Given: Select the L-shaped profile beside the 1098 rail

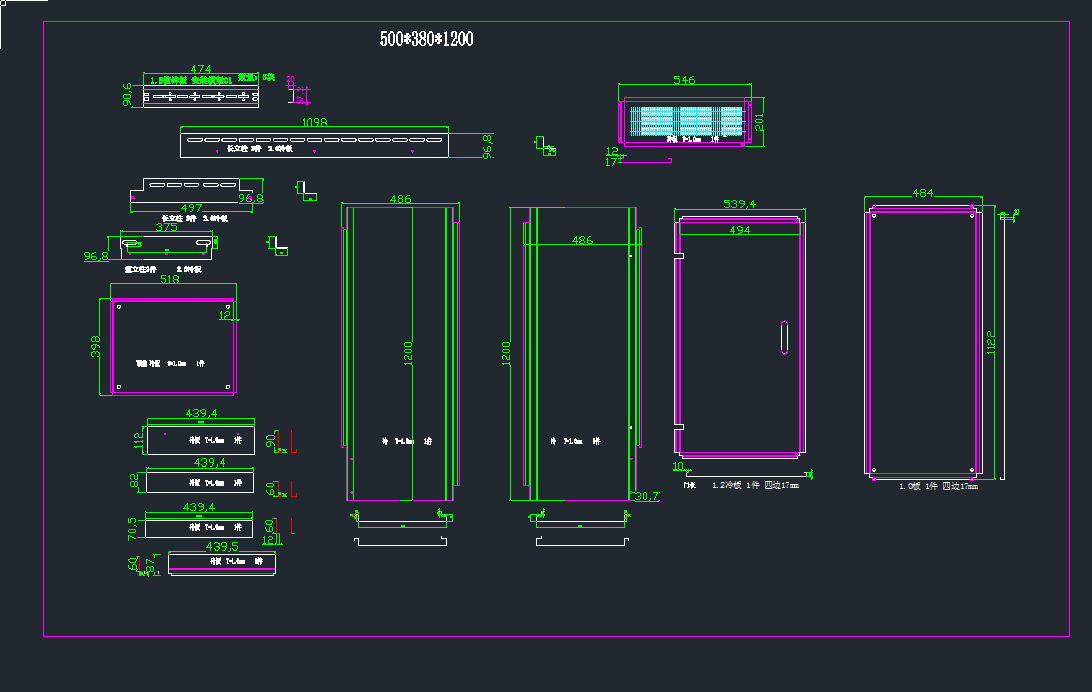Looking at the screenshot, I should (545, 145).
